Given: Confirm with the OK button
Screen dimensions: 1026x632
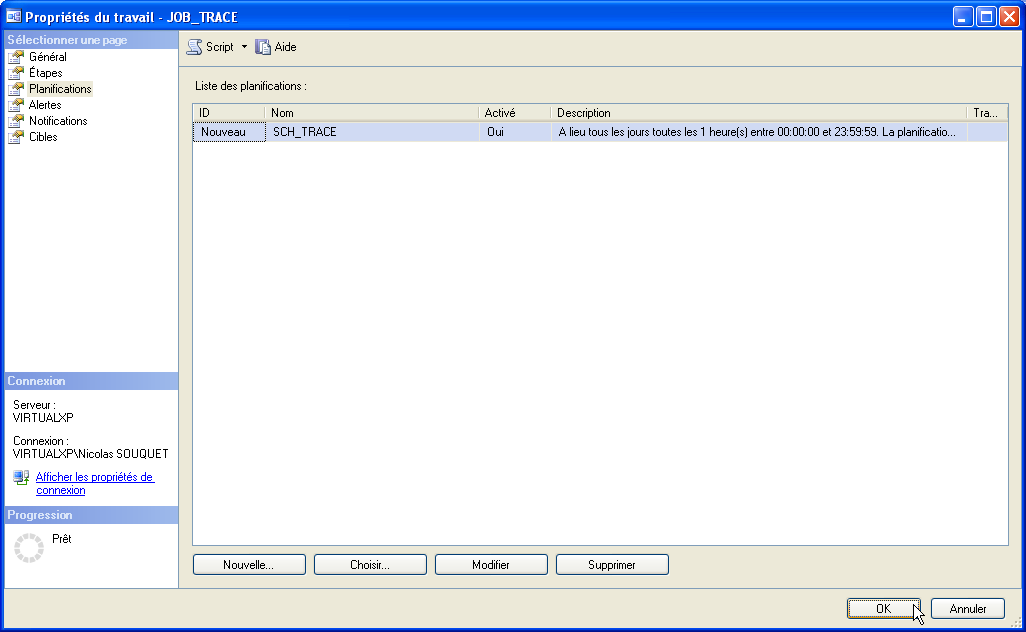Looking at the screenshot, I should click(x=883, y=608).
